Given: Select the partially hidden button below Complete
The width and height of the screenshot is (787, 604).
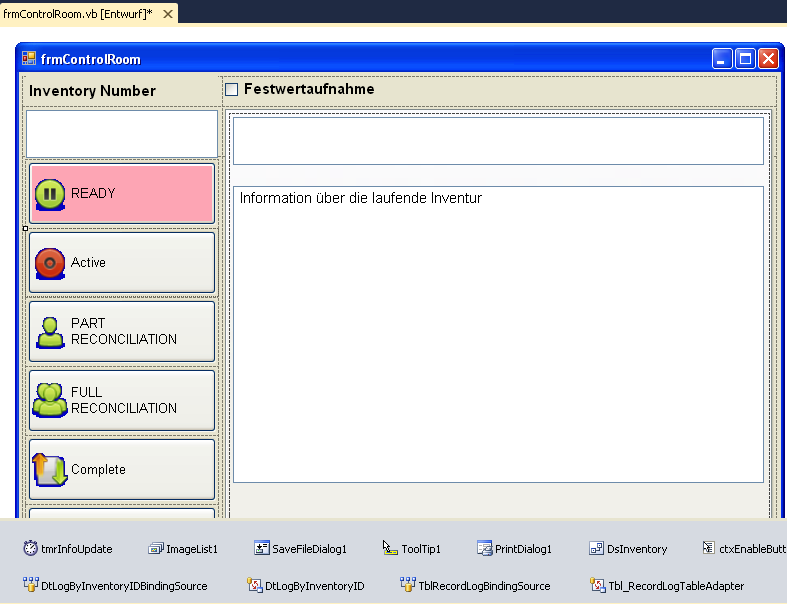Looking at the screenshot, I should click(122, 513).
